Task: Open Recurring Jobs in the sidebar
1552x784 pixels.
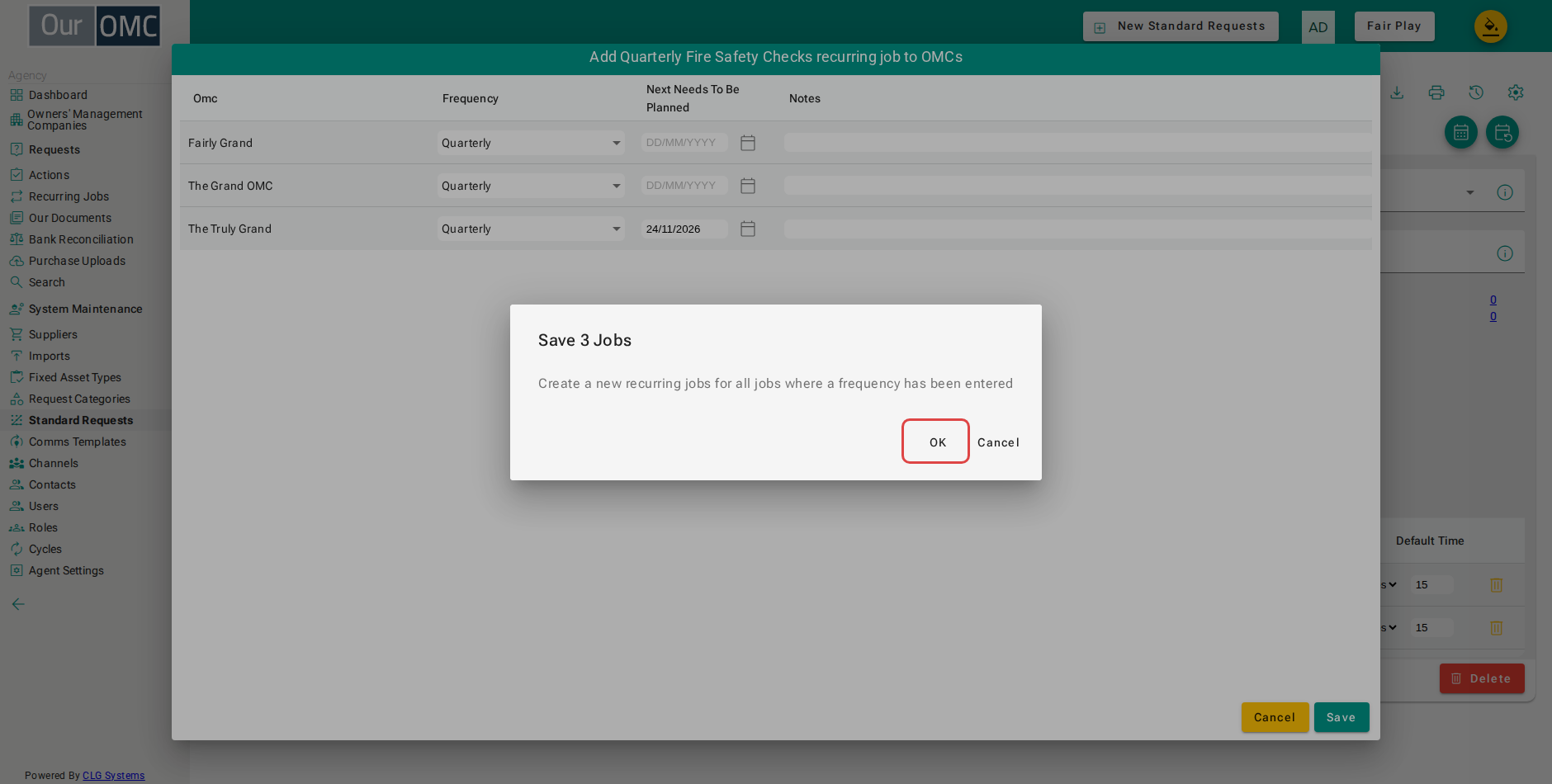Action: point(69,196)
